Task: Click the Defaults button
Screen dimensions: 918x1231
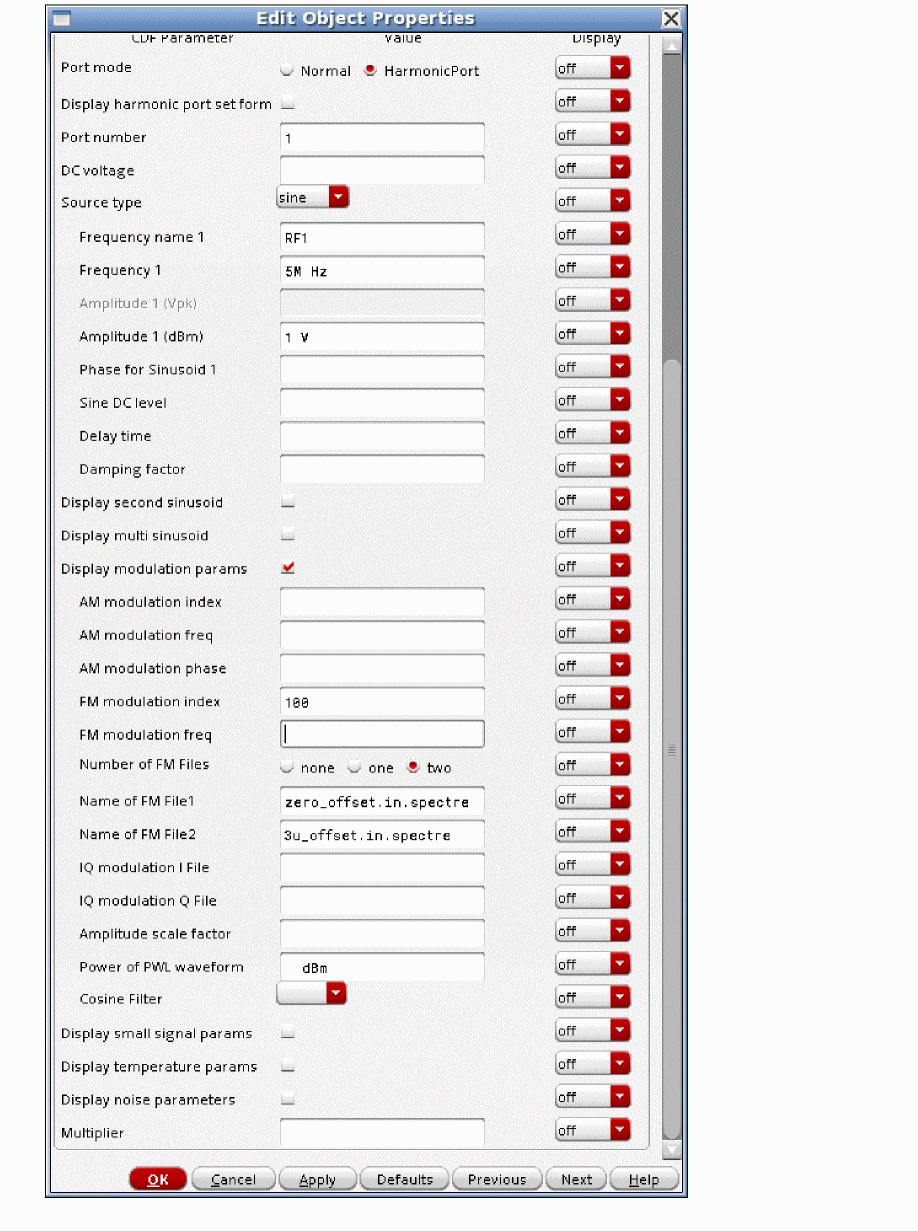Action: [x=404, y=1179]
